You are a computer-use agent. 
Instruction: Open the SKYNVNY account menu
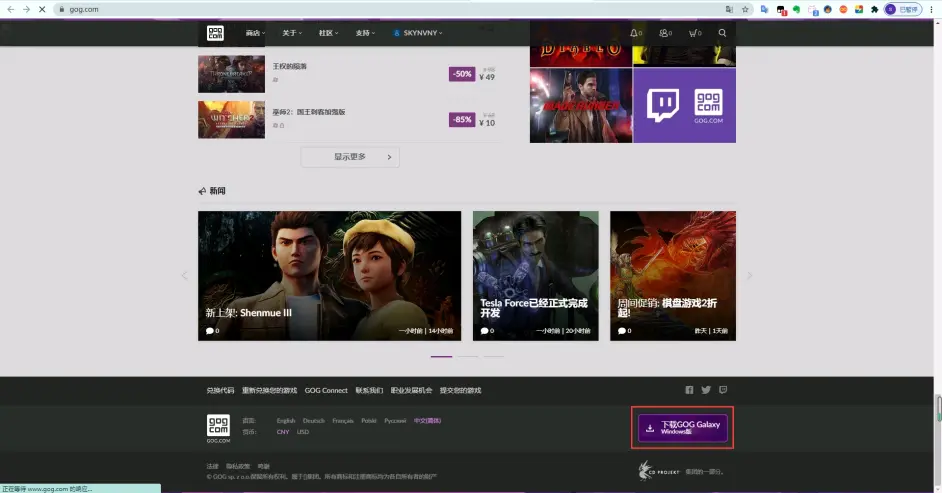point(418,33)
